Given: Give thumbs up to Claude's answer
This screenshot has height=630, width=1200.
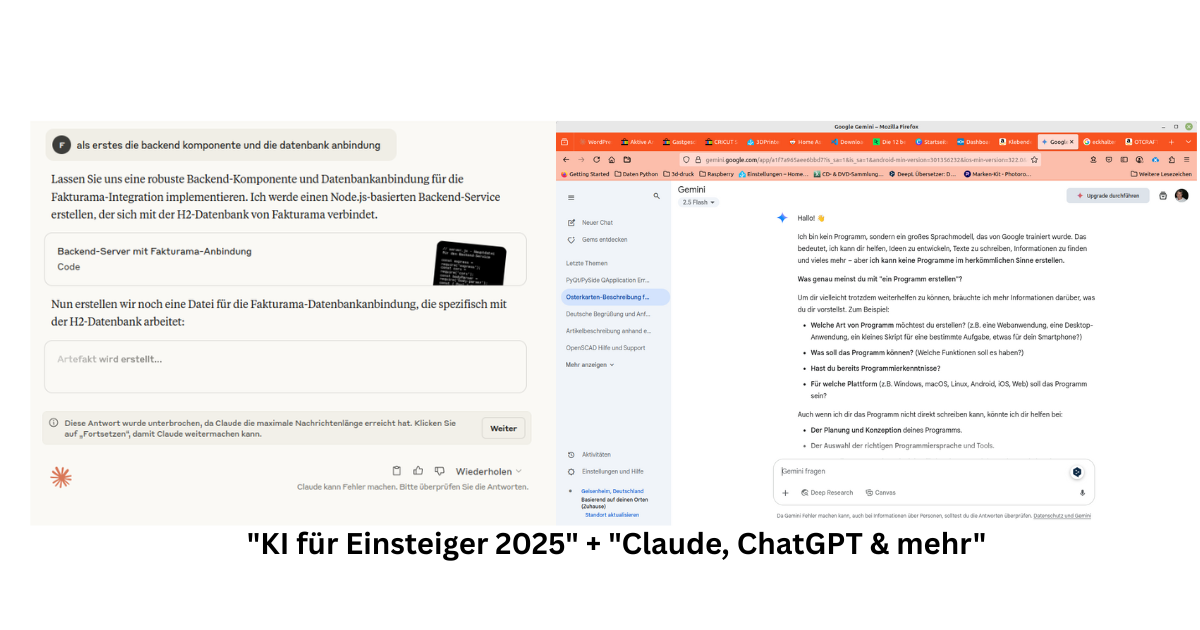Looking at the screenshot, I should coord(418,470).
